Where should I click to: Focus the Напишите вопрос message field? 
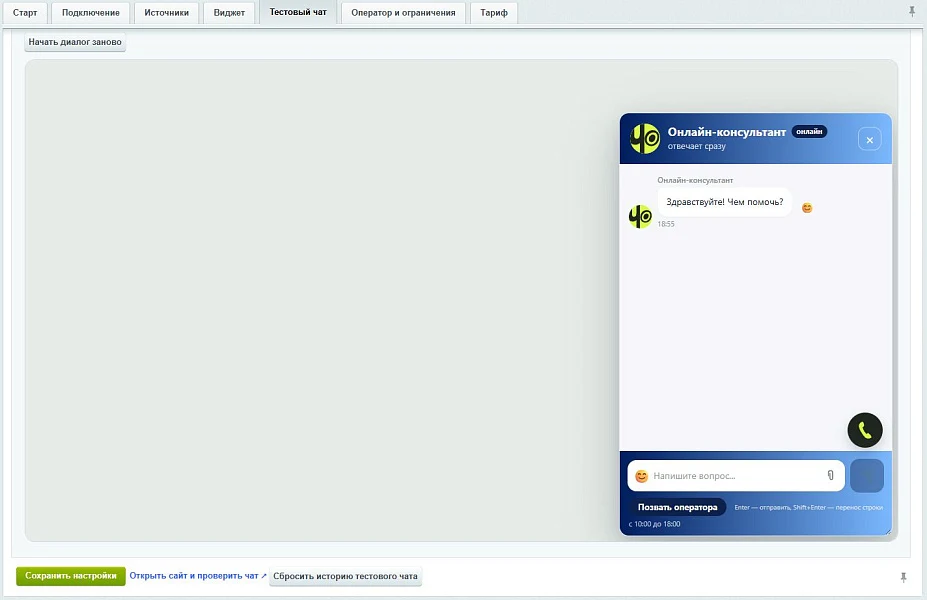pyautogui.click(x=736, y=476)
